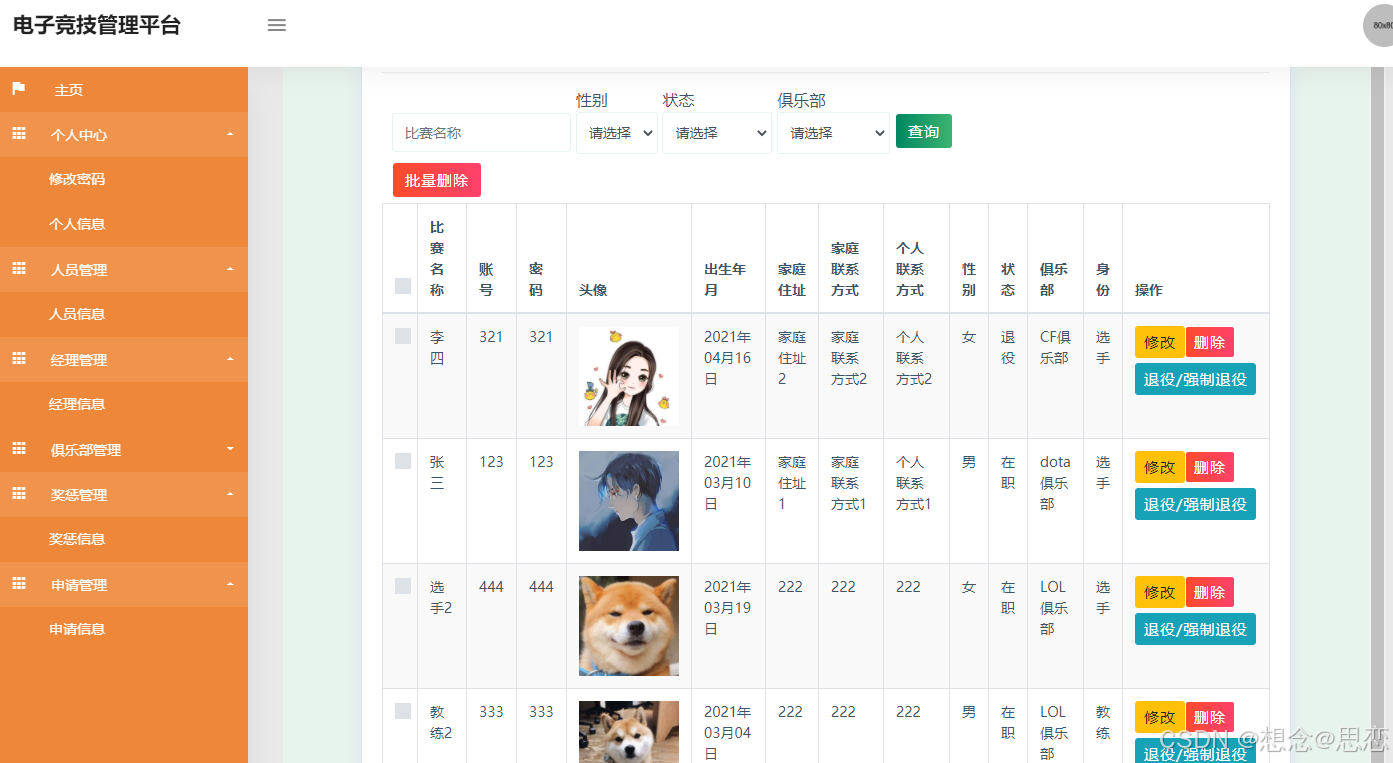Click 删除 button for 教练2
Image resolution: width=1393 pixels, height=763 pixels.
(1210, 717)
